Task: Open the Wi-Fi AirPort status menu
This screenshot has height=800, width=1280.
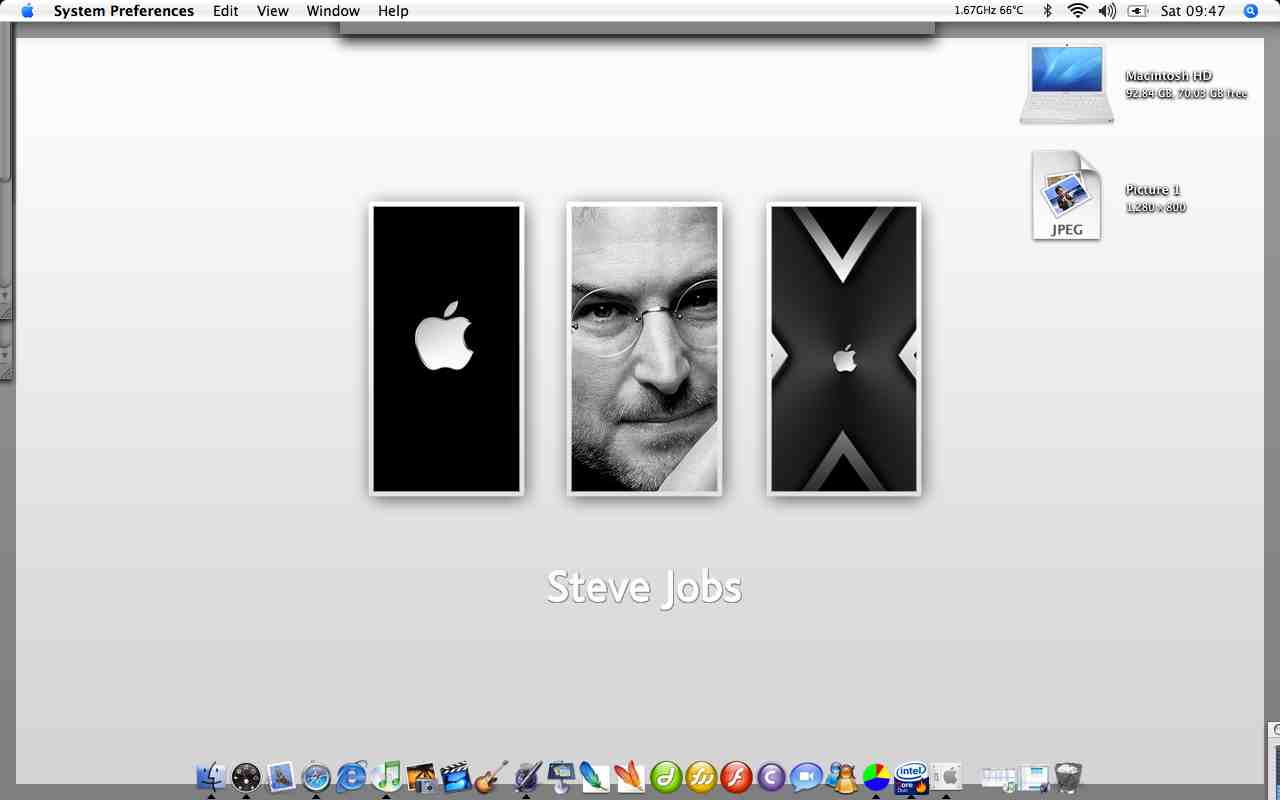Action: [x=1077, y=11]
